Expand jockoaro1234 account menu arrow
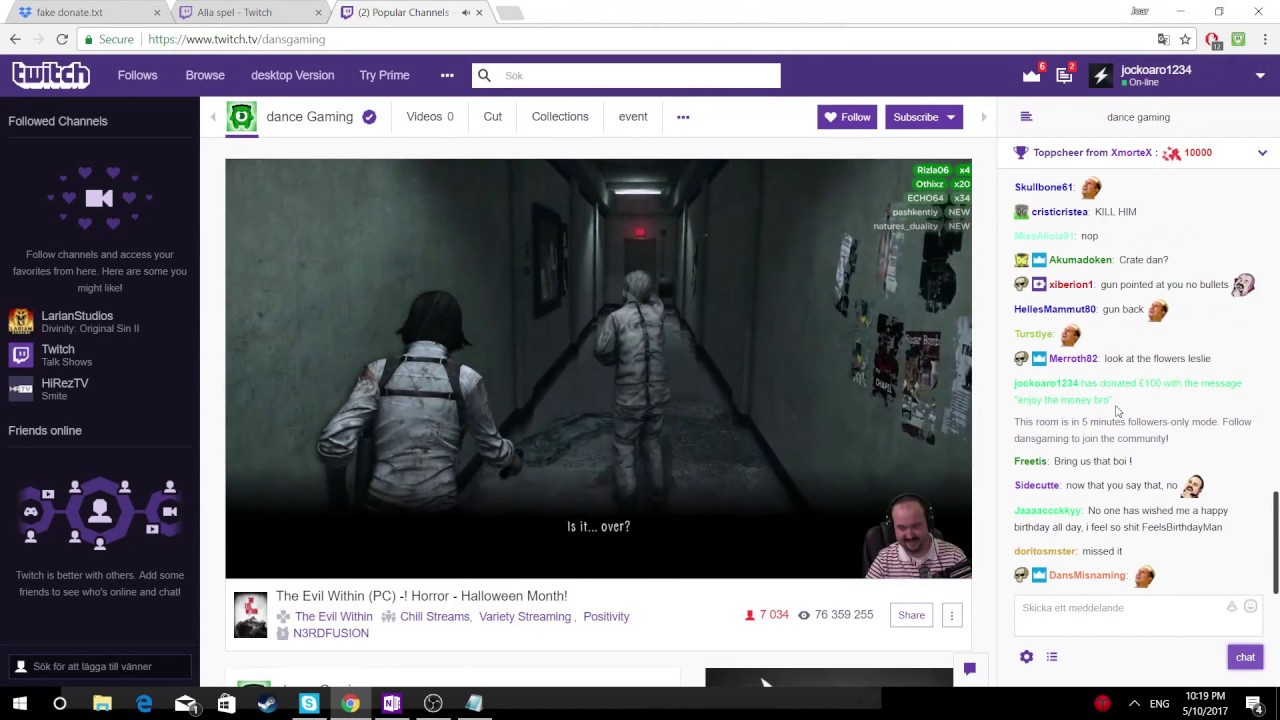Viewport: 1280px width, 720px height. click(x=1260, y=76)
